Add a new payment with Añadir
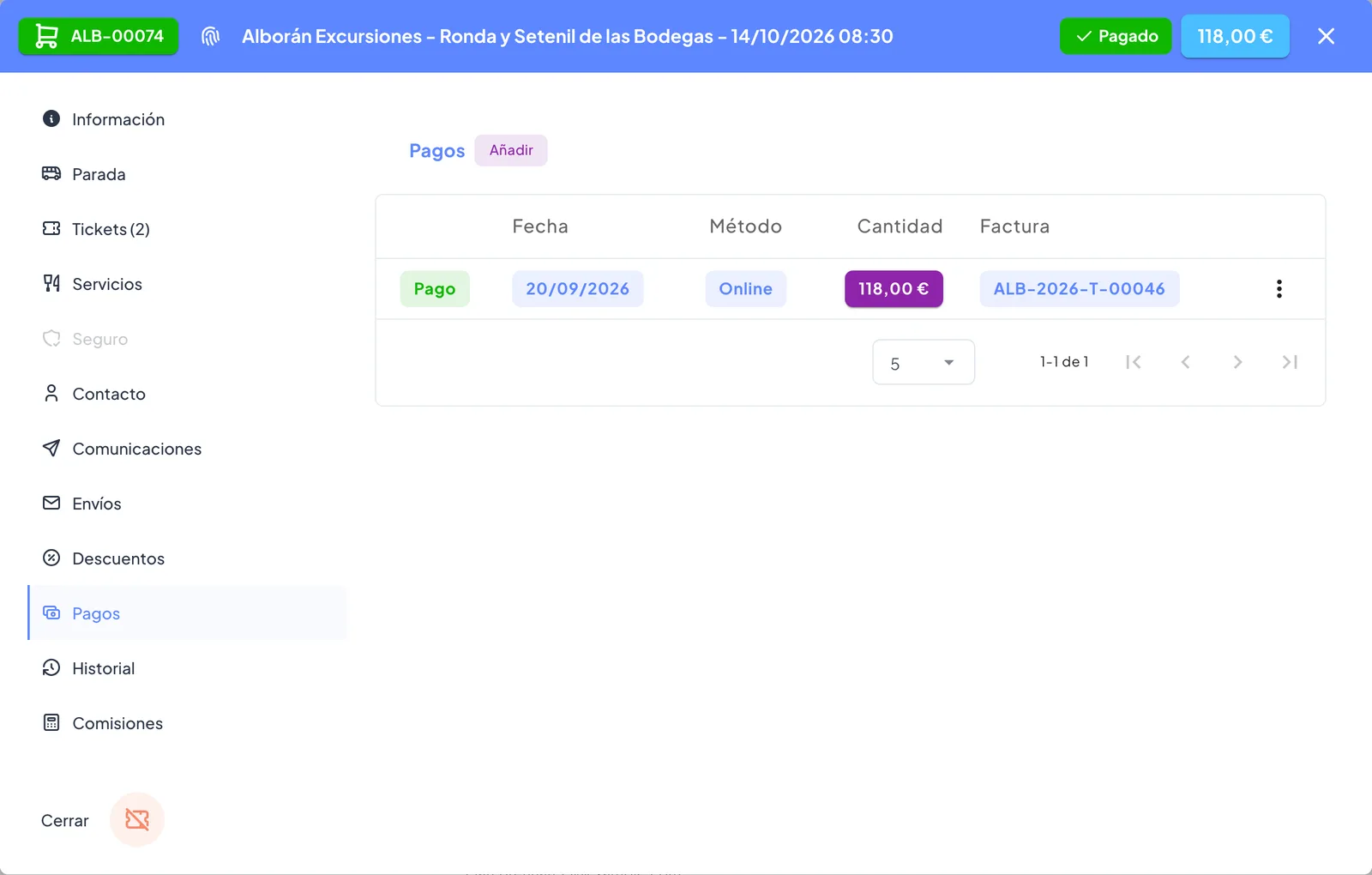This screenshot has width=1372, height=875. (511, 150)
